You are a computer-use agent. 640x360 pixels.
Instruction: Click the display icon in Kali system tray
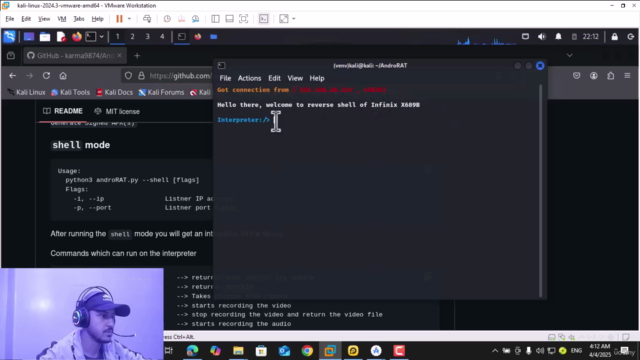(x=525, y=37)
